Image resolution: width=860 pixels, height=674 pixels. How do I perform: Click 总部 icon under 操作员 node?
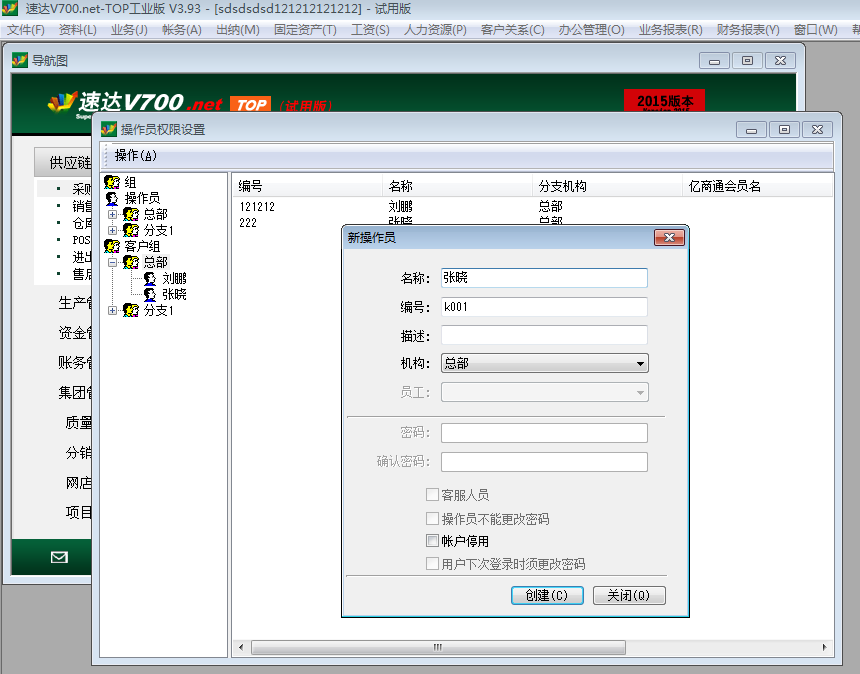tap(131, 214)
